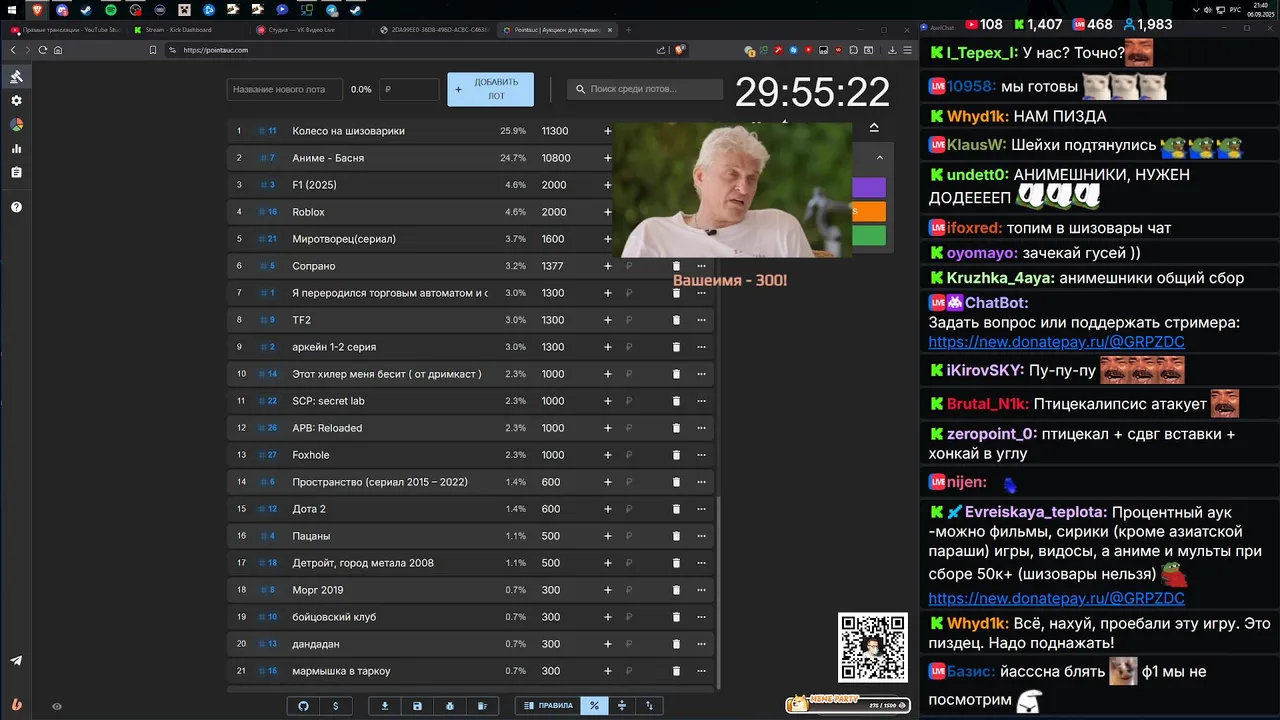Screen dimensions: 1280x720
Task: Click the MEME PARTY widget
Action: 848,704
